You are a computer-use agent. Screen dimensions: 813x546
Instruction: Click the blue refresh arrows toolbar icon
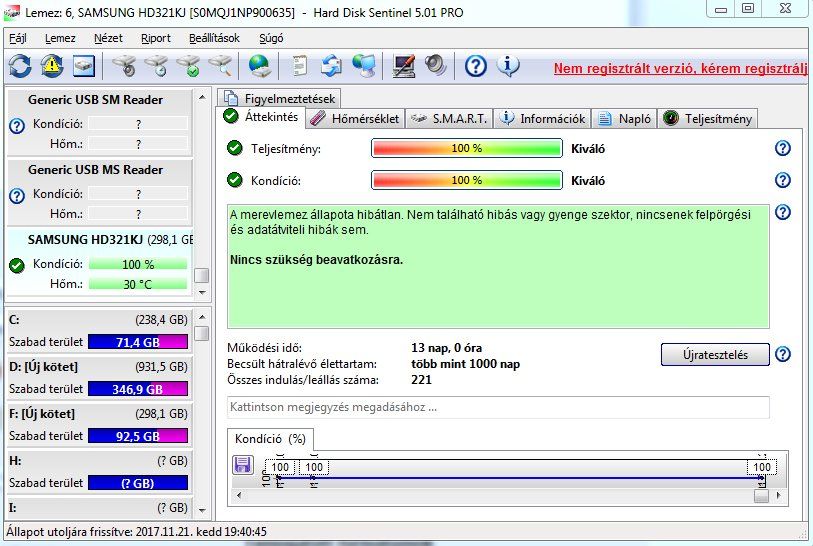[20, 66]
